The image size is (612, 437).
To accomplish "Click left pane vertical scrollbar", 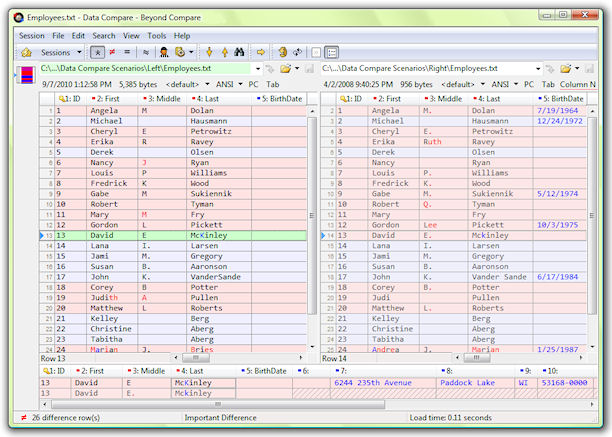I will [x=312, y=229].
